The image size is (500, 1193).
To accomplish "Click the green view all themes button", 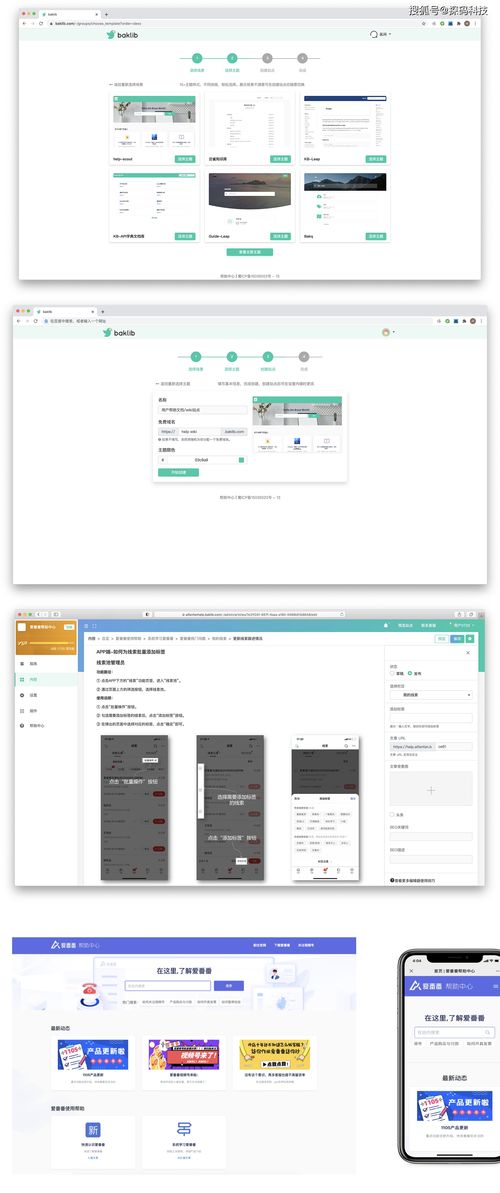I will [x=250, y=252].
